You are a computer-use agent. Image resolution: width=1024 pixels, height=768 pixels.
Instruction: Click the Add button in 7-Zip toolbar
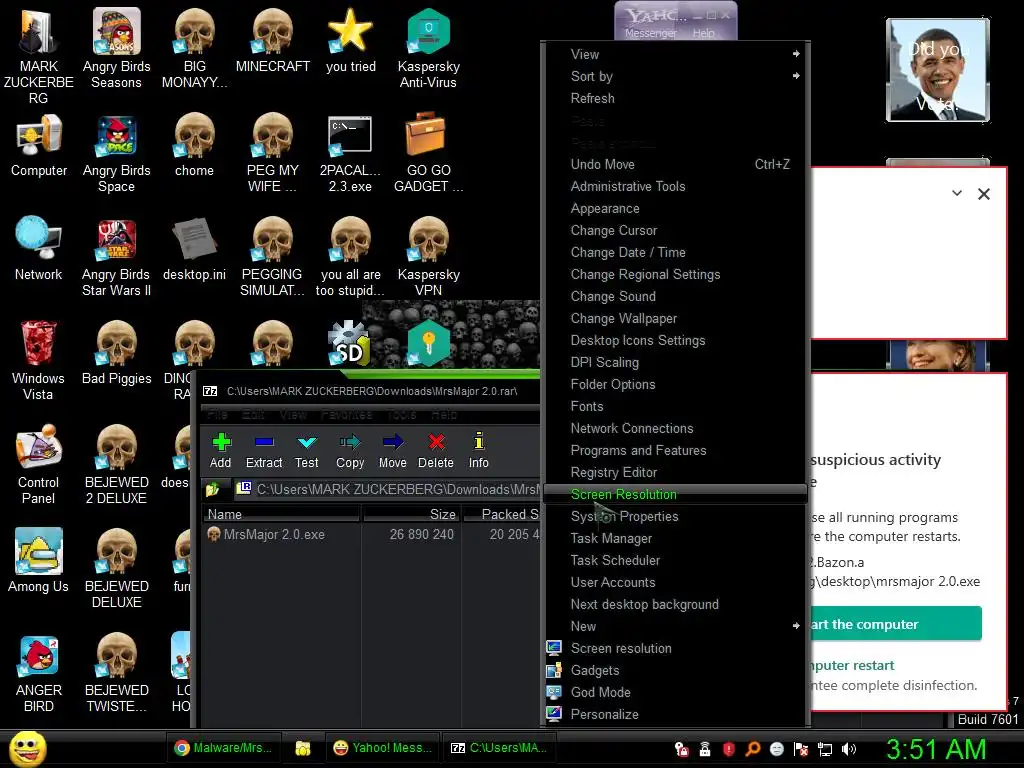click(x=221, y=451)
